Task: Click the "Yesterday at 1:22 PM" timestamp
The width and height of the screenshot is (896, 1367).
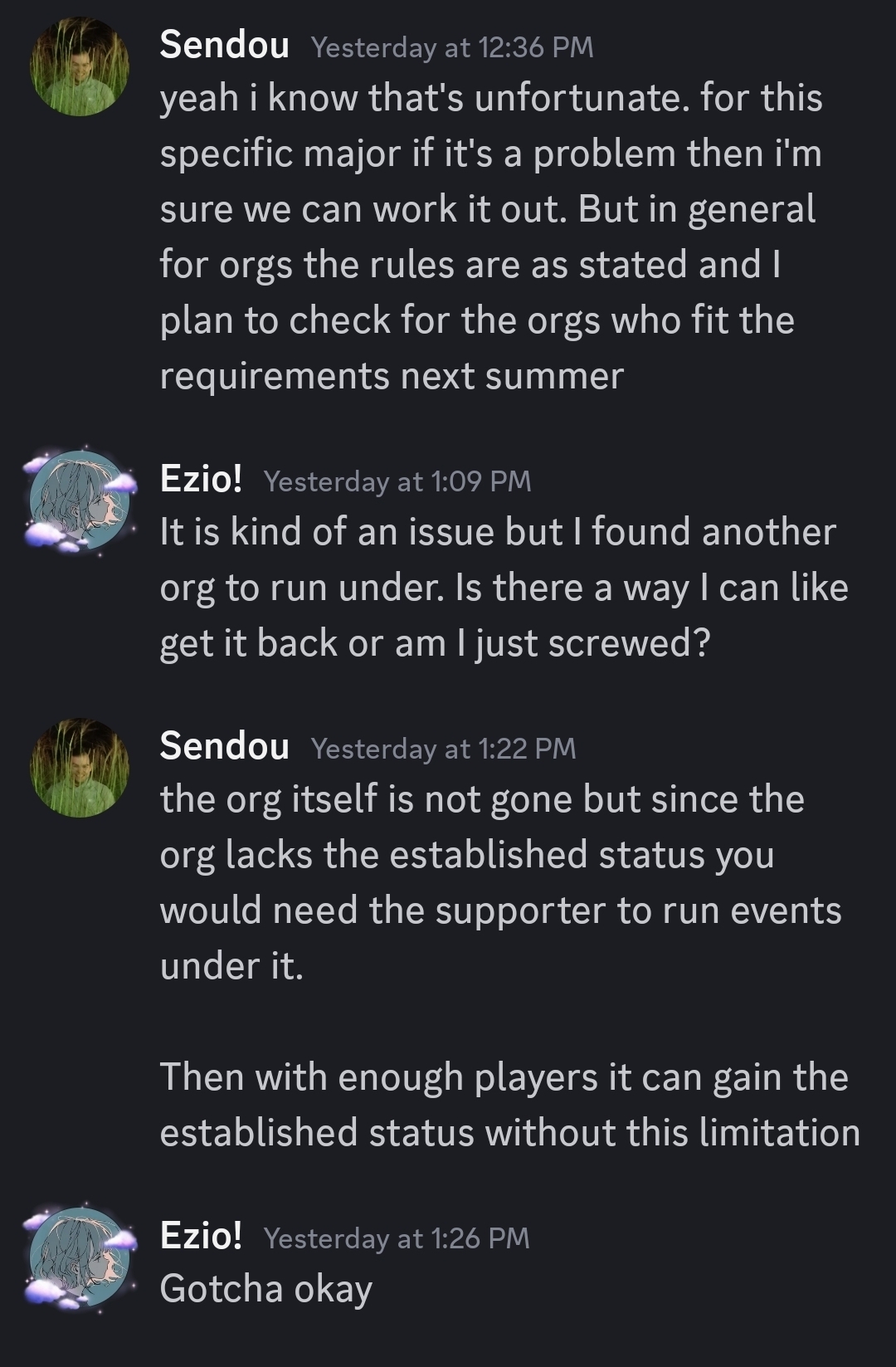Action: (443, 749)
